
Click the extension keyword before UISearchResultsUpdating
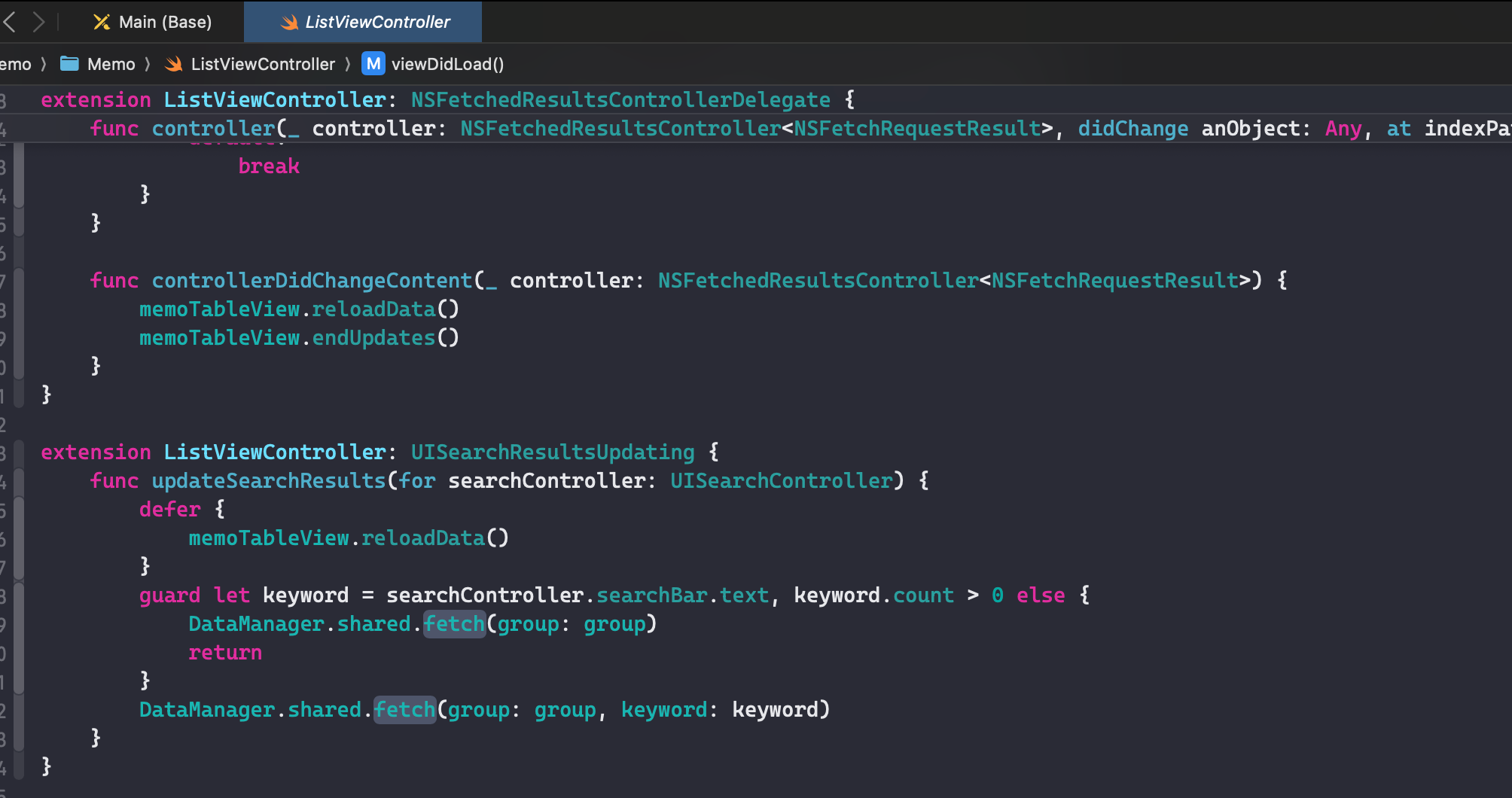click(96, 452)
